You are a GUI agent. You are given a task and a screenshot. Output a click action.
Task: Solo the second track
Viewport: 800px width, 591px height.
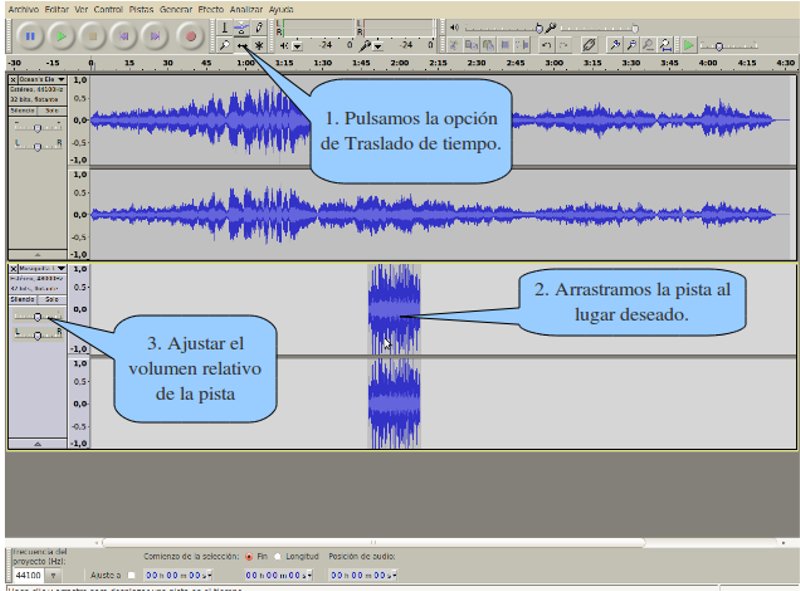tap(50, 300)
